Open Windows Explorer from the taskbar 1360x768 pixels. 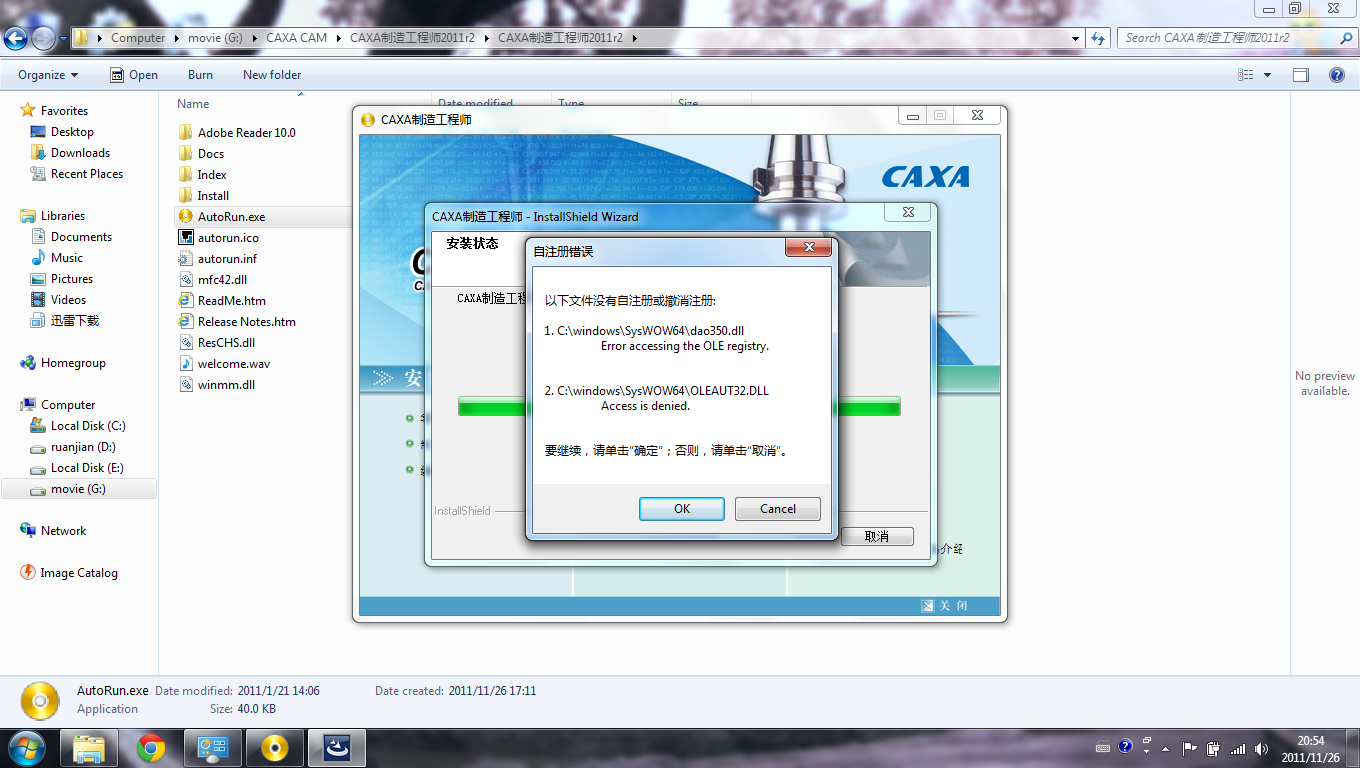(89, 748)
